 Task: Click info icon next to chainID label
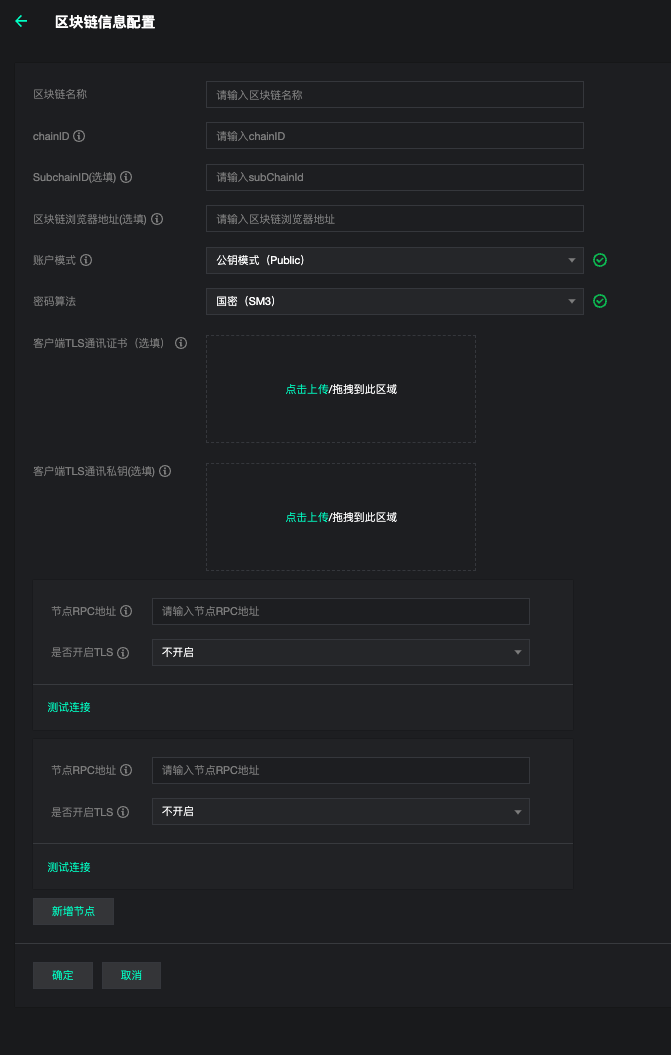pyautogui.click(x=79, y=136)
